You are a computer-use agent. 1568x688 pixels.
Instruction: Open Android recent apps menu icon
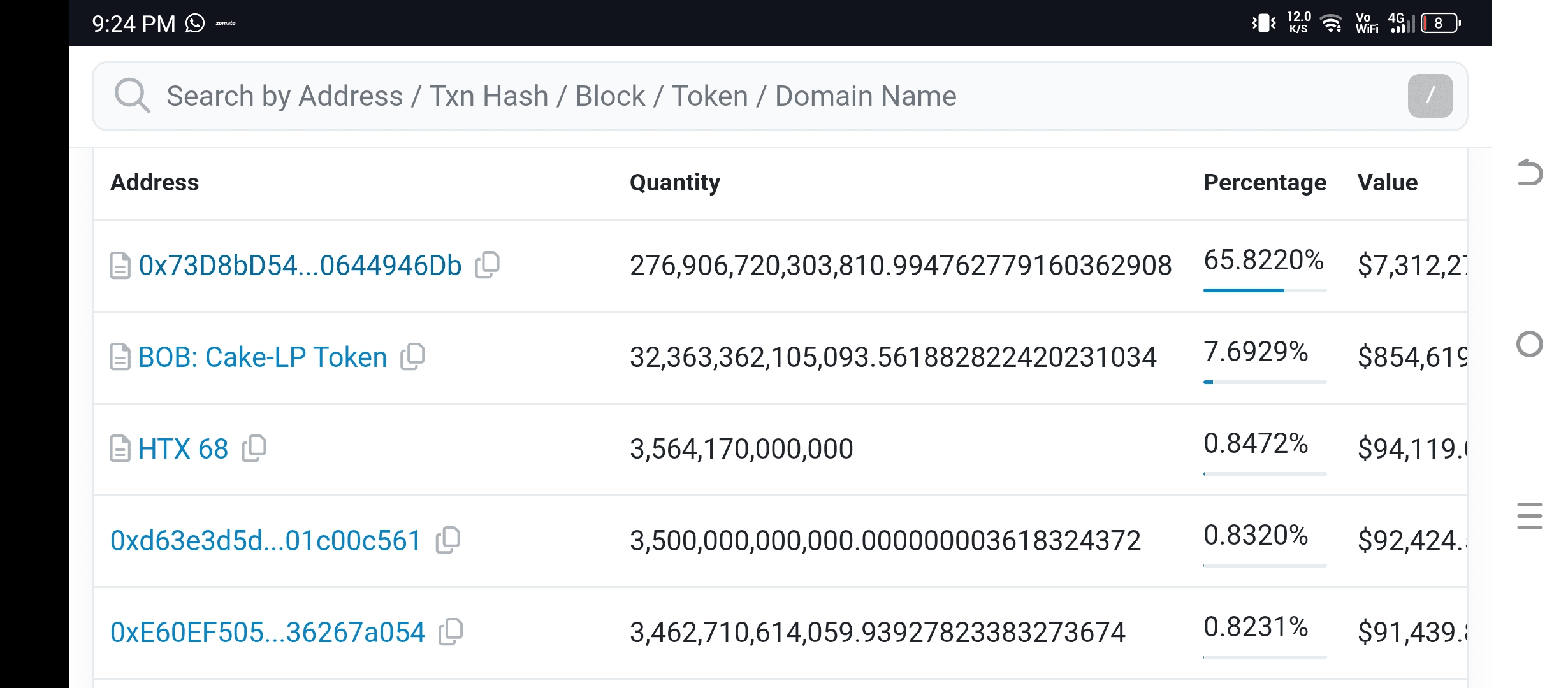click(1530, 515)
